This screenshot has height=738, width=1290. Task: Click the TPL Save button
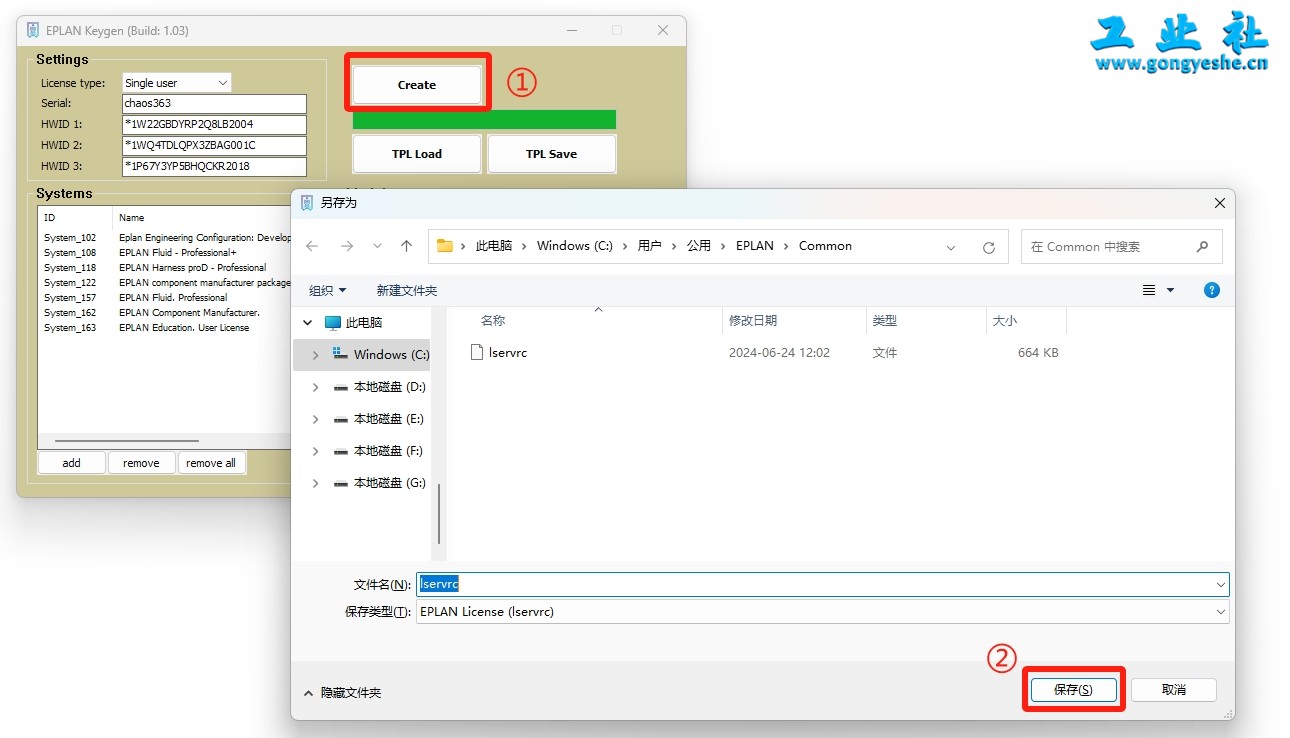pos(551,154)
